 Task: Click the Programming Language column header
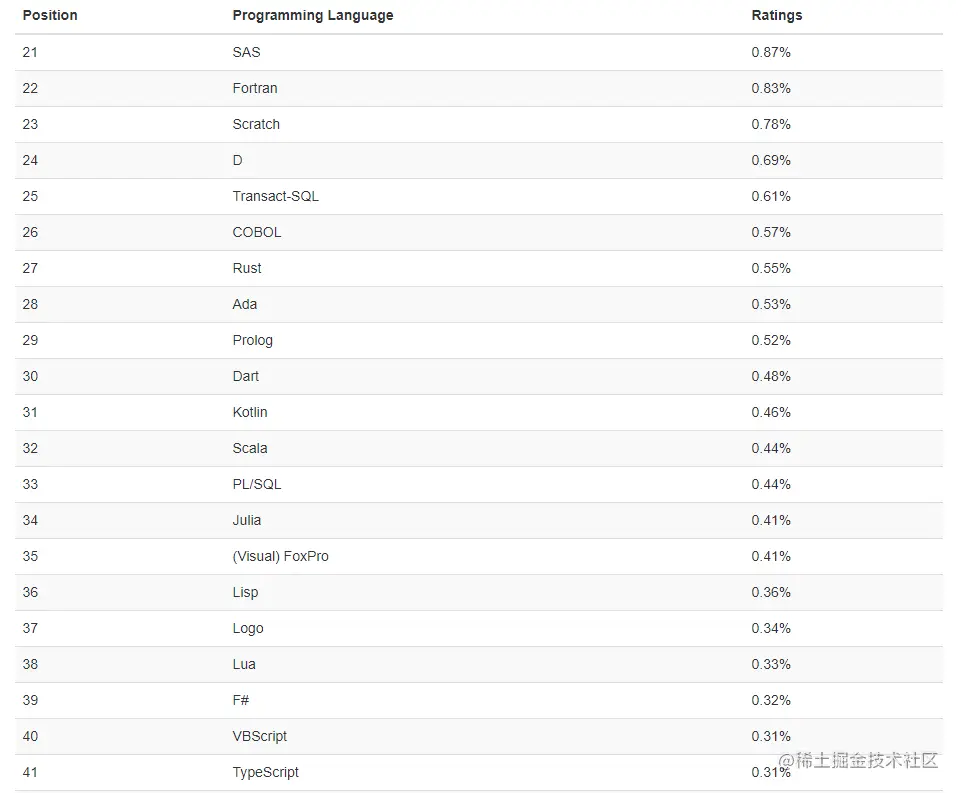tap(313, 15)
